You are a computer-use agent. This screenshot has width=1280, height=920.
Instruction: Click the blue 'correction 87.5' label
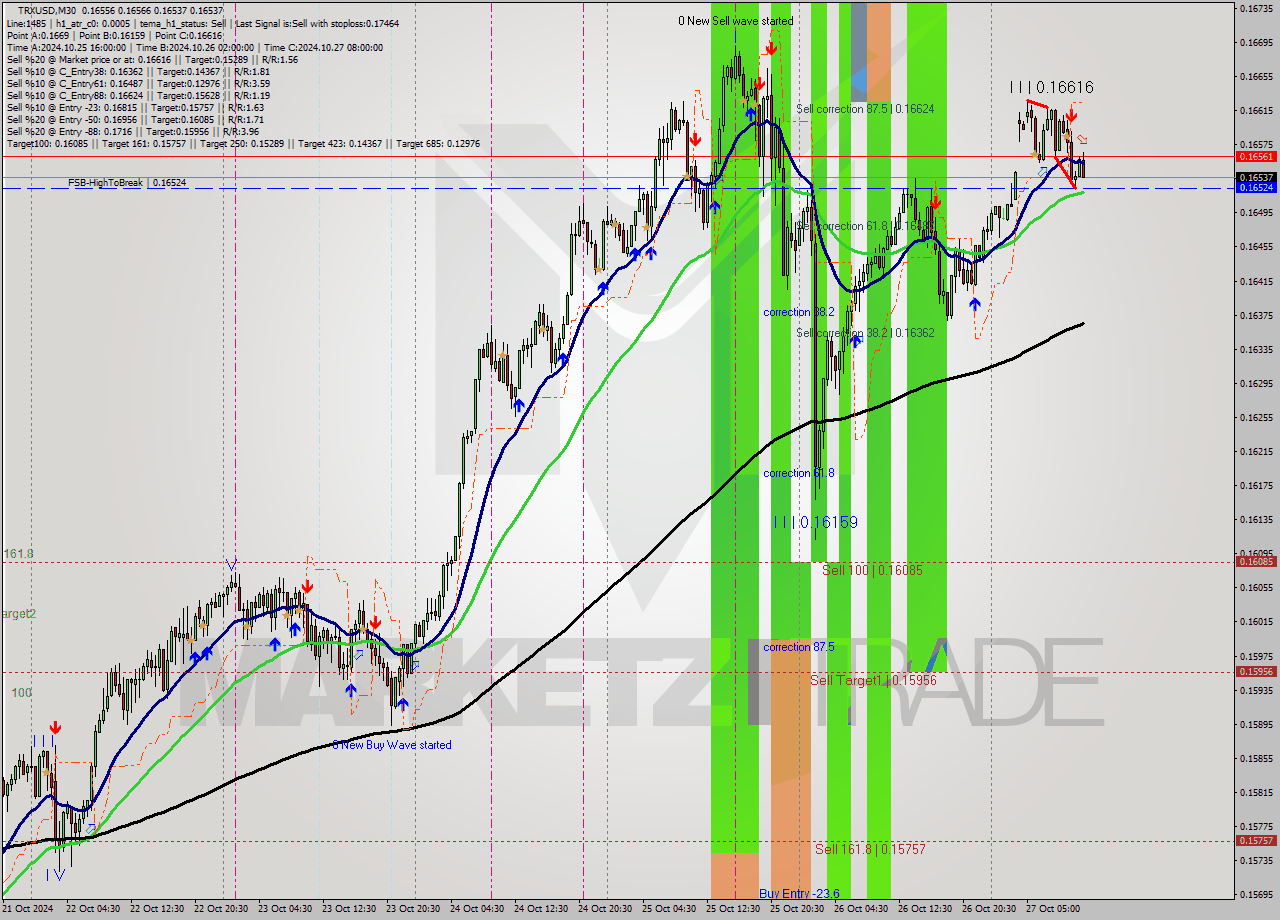[799, 647]
